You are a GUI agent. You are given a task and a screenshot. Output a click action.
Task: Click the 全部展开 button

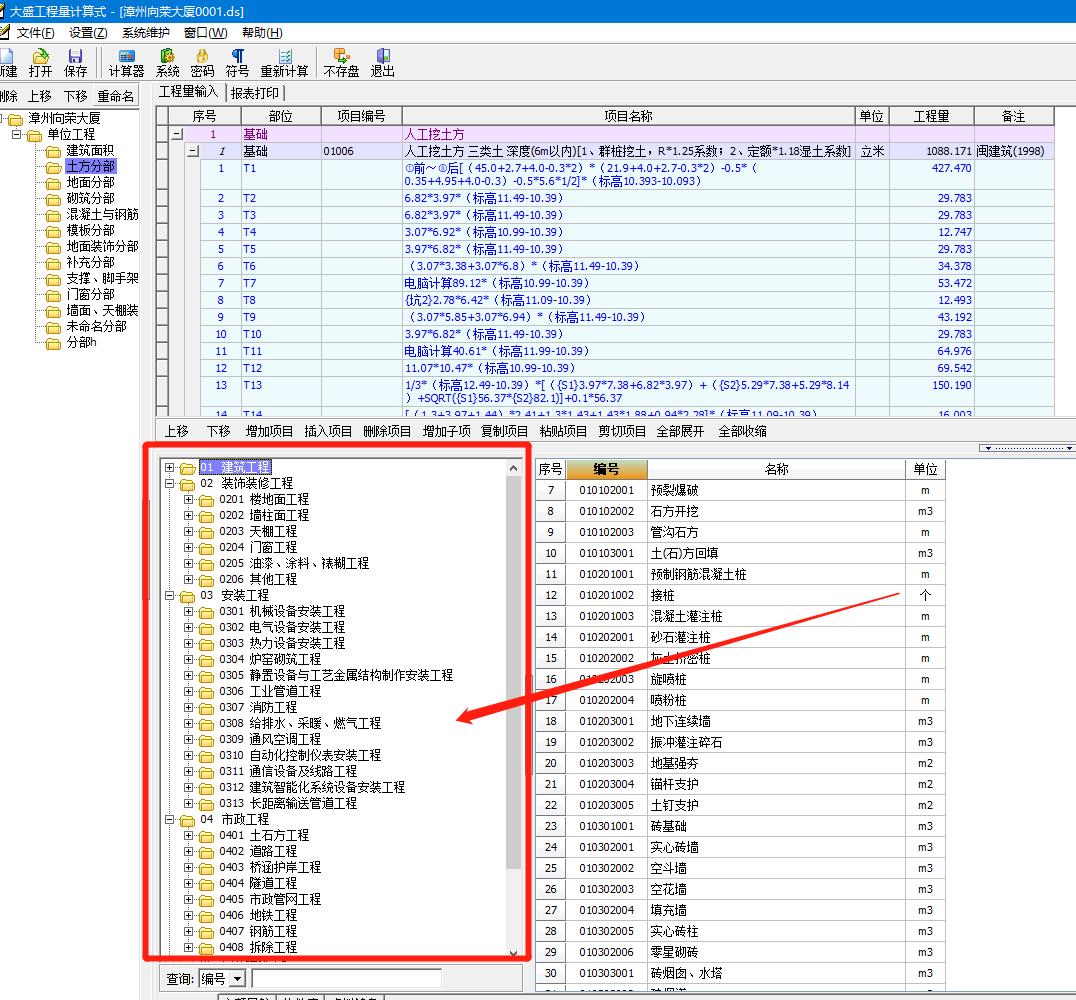click(x=680, y=431)
